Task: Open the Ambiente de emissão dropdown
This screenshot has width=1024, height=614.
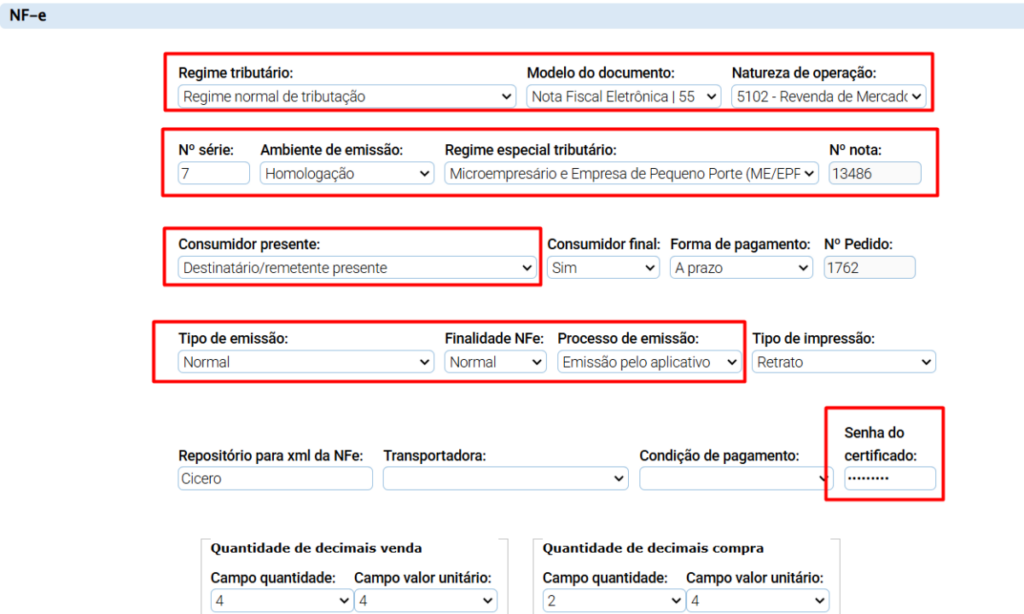Action: click(x=347, y=173)
